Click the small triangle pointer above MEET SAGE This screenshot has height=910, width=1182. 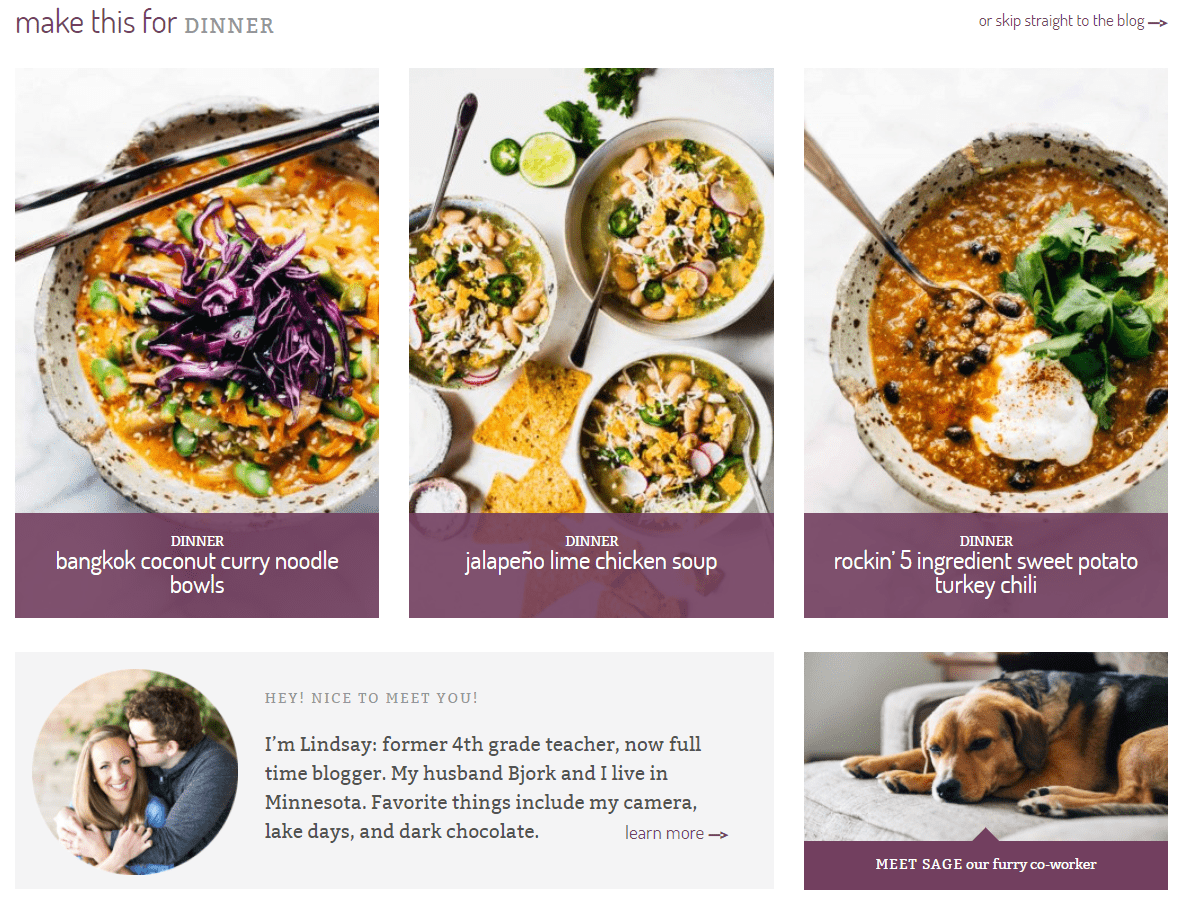pyautogui.click(x=985, y=835)
